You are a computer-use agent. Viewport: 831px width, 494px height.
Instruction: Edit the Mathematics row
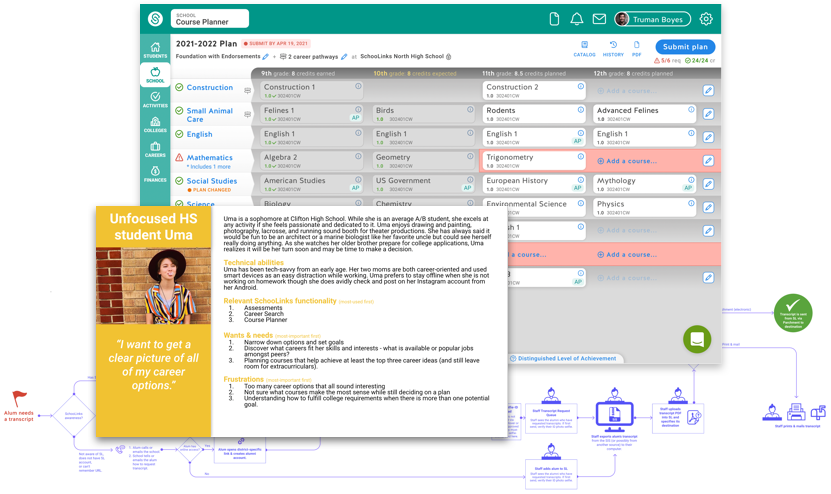pyautogui.click(x=708, y=161)
